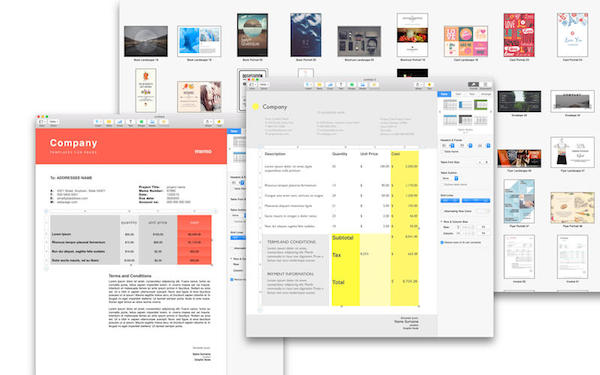Screen dimensions: 600x375
Task: Collapse Row & Column Size section
Action: pyautogui.click(x=442, y=222)
